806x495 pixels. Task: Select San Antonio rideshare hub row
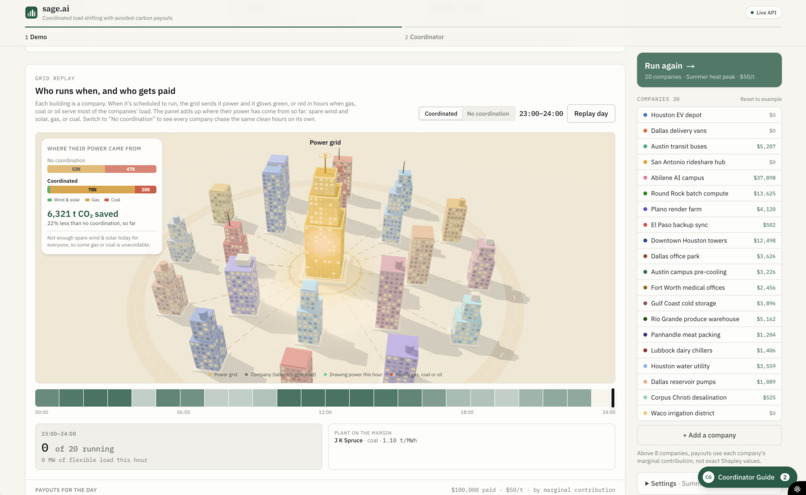tap(709, 162)
